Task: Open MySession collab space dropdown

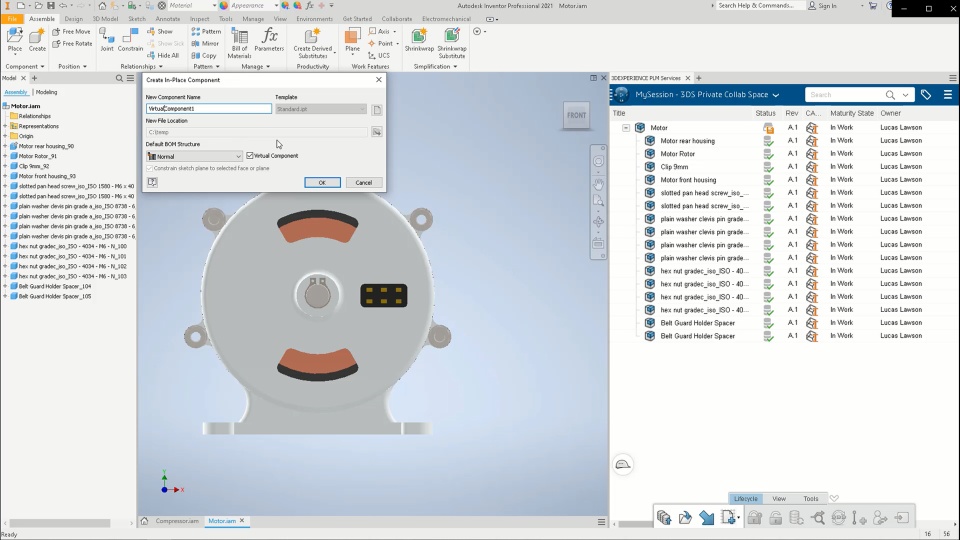Action: (775, 95)
